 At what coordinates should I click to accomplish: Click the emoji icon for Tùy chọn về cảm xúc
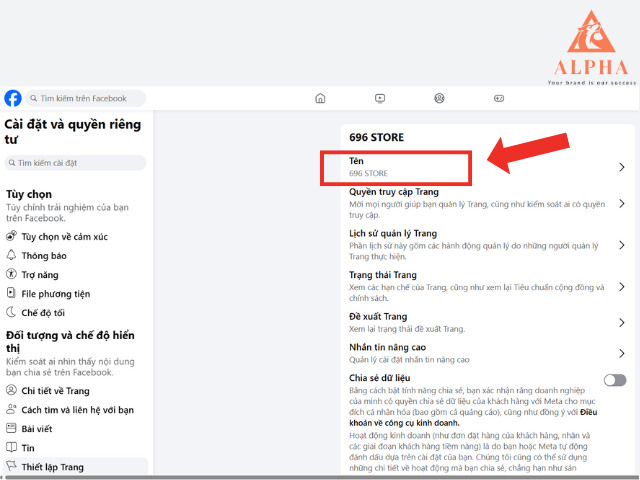[x=11, y=236]
